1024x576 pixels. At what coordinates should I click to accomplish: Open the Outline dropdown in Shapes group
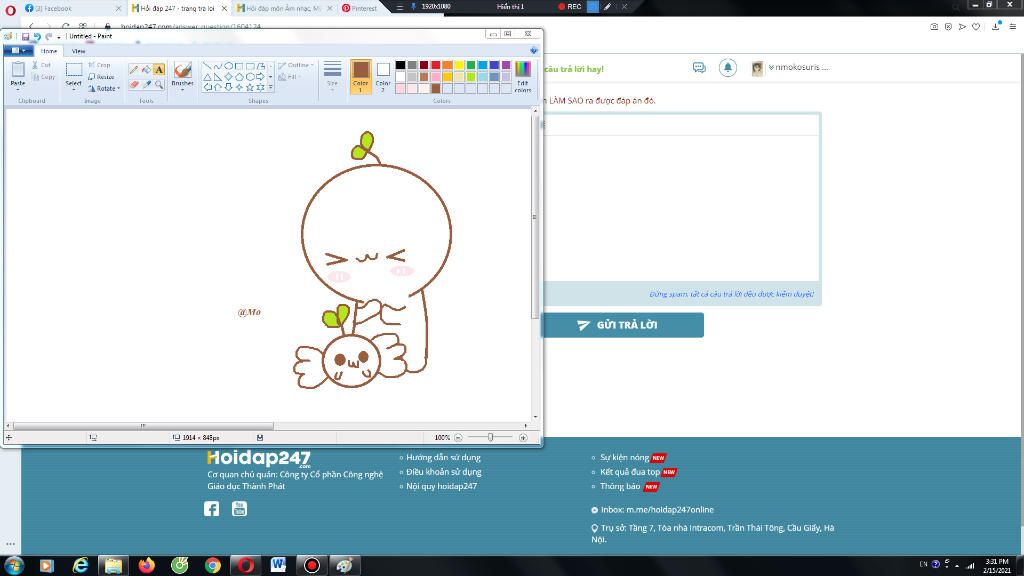click(x=296, y=65)
